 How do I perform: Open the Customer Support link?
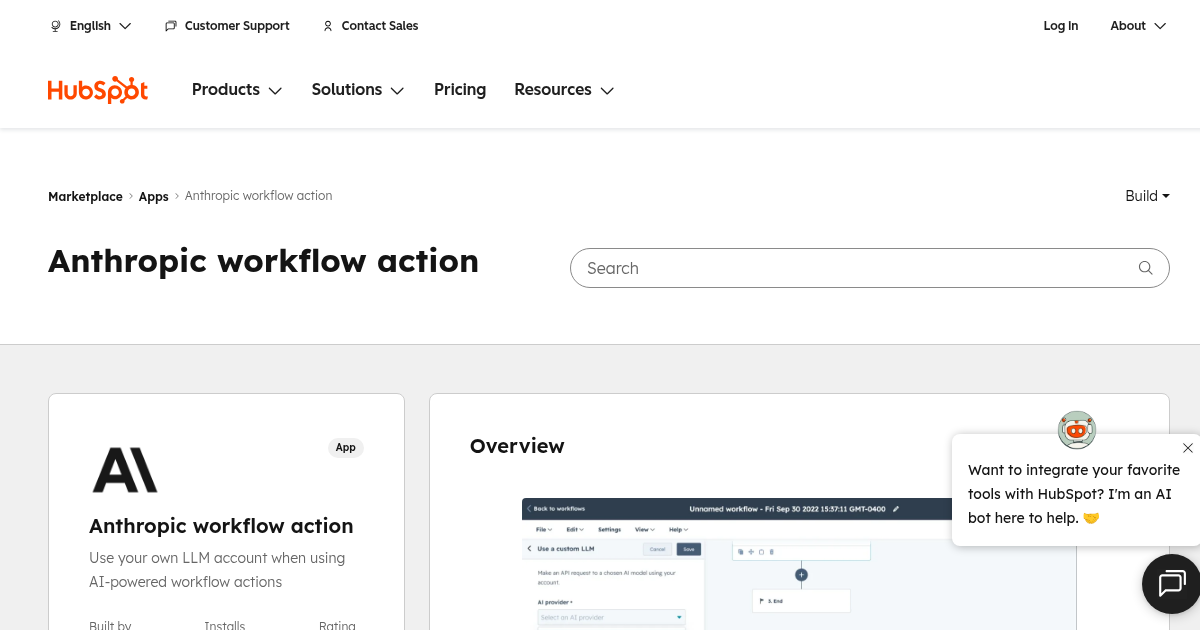pos(227,26)
